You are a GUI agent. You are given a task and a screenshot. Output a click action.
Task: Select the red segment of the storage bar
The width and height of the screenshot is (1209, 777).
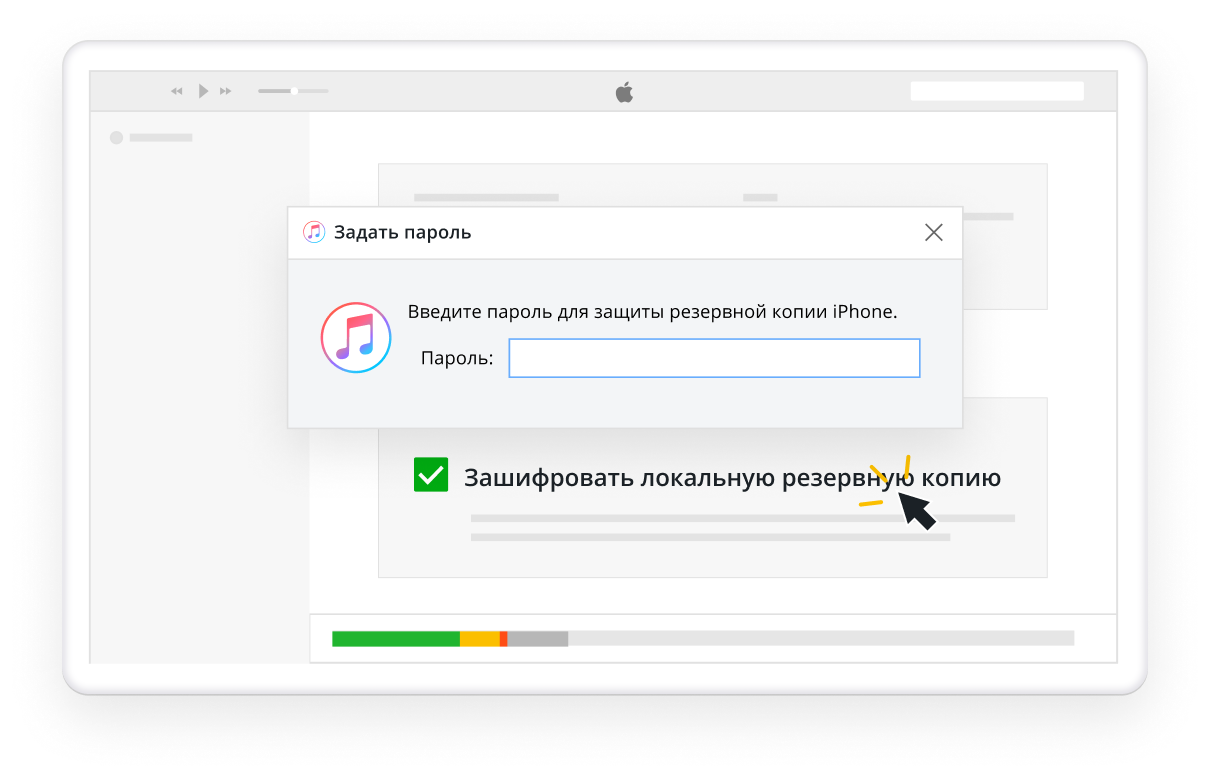point(504,638)
